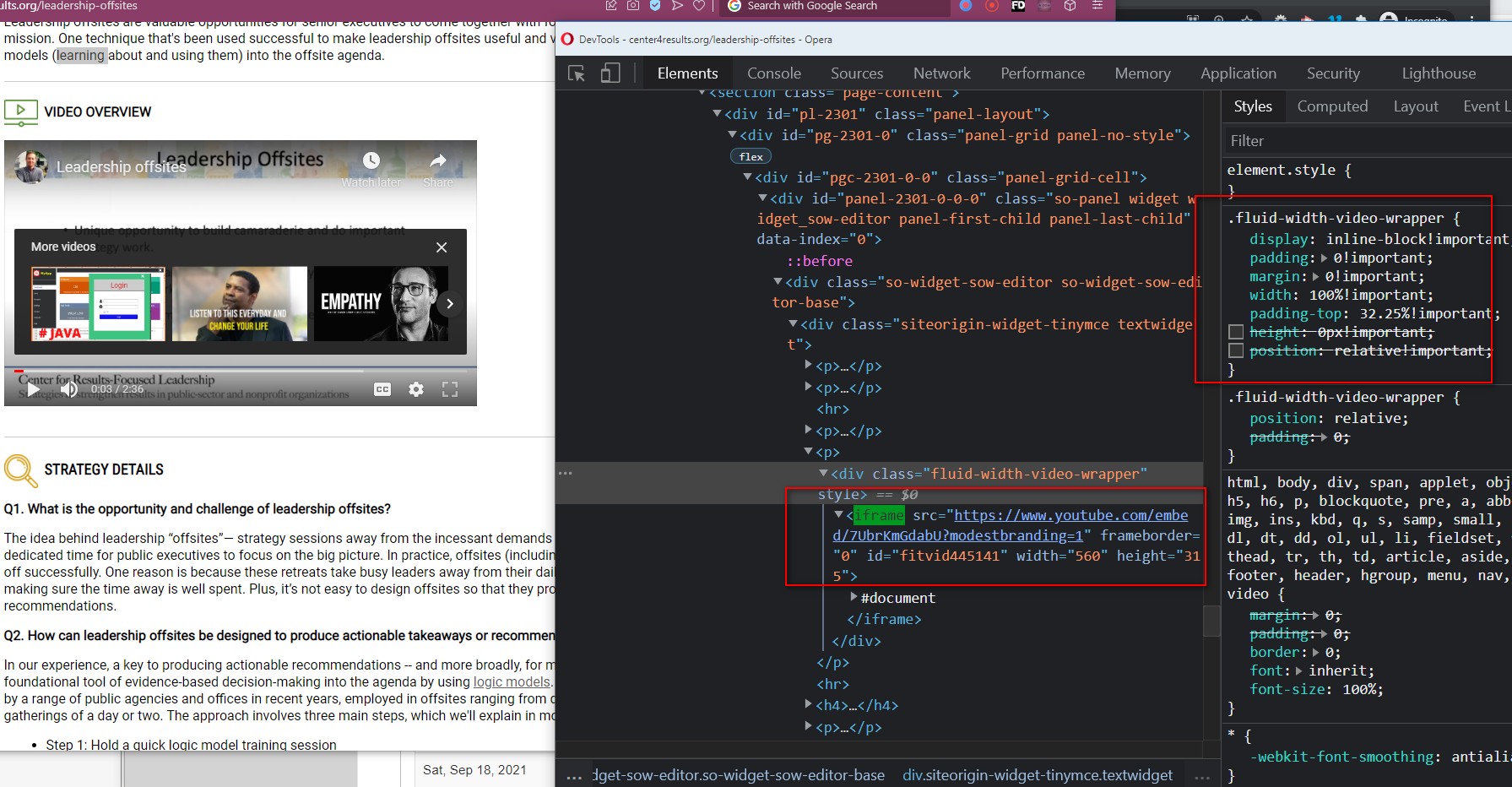
Task: Open the Lighthouse tab
Action: tap(1439, 73)
